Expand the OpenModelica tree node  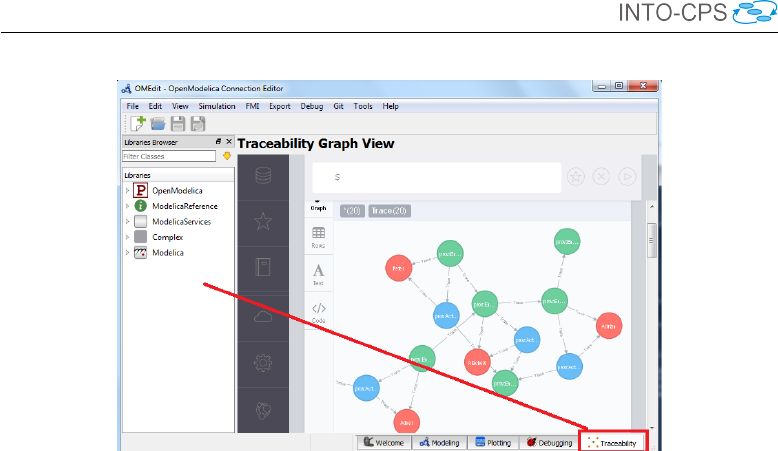[x=128, y=191]
